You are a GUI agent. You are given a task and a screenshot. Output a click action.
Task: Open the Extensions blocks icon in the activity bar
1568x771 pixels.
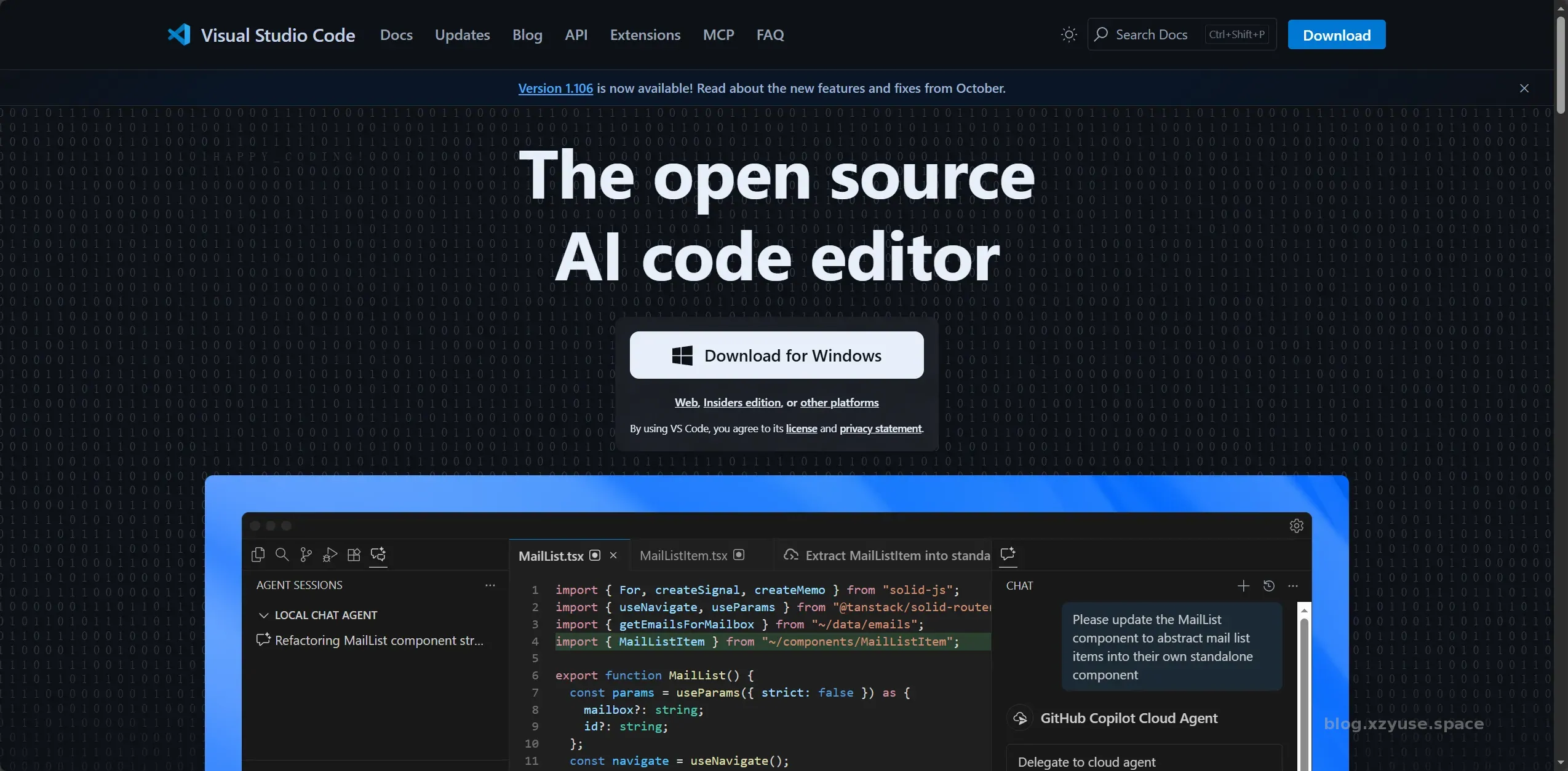[x=354, y=555]
